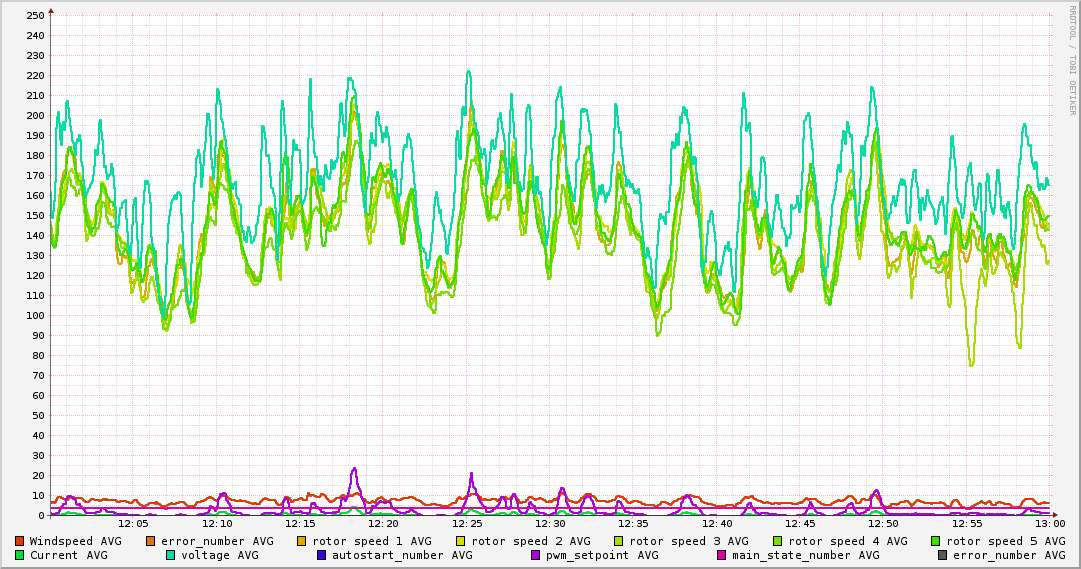Click the y-axis value 100
The width and height of the screenshot is (1081, 569).
click(34, 315)
